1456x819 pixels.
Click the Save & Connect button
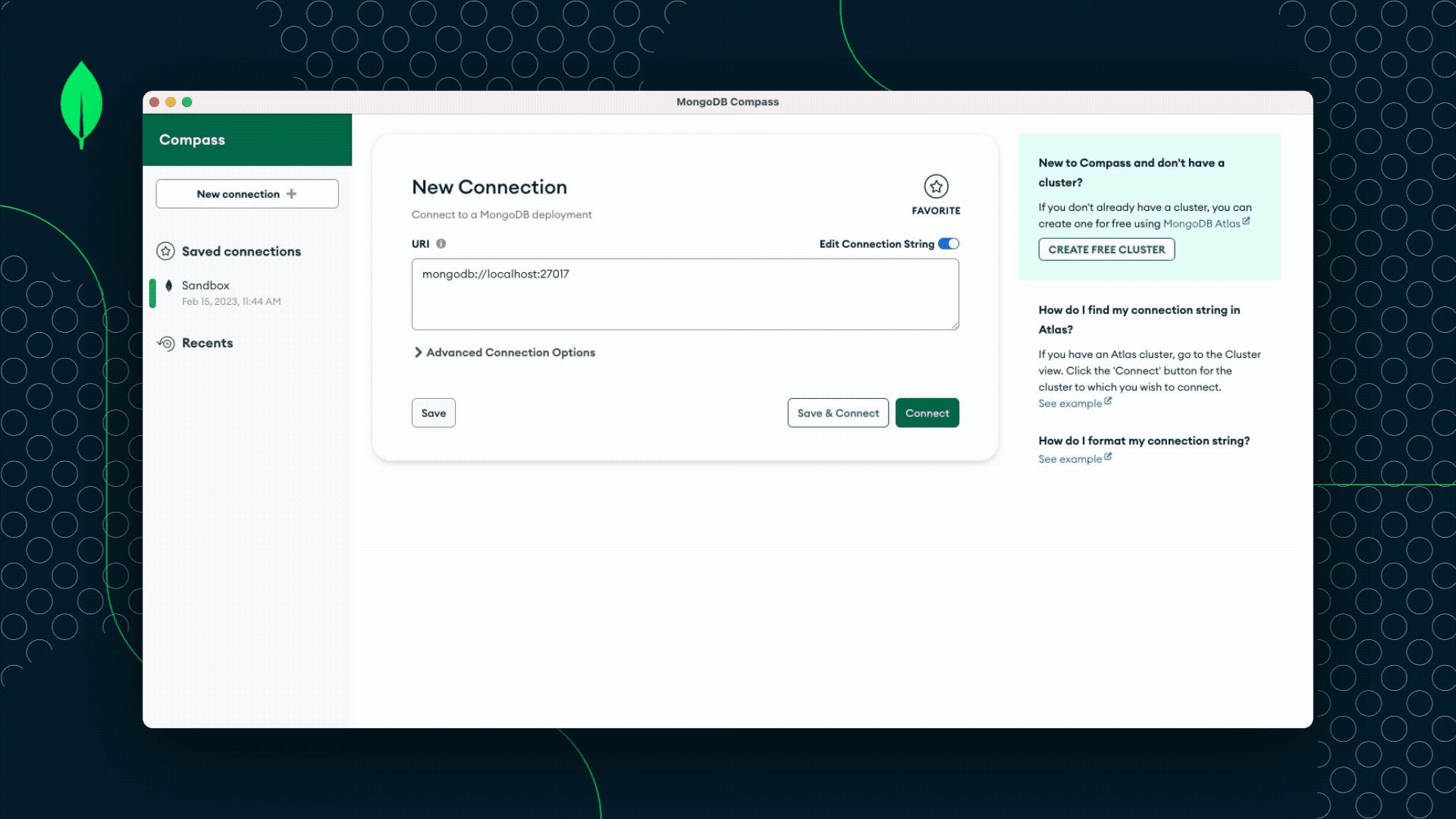point(838,413)
